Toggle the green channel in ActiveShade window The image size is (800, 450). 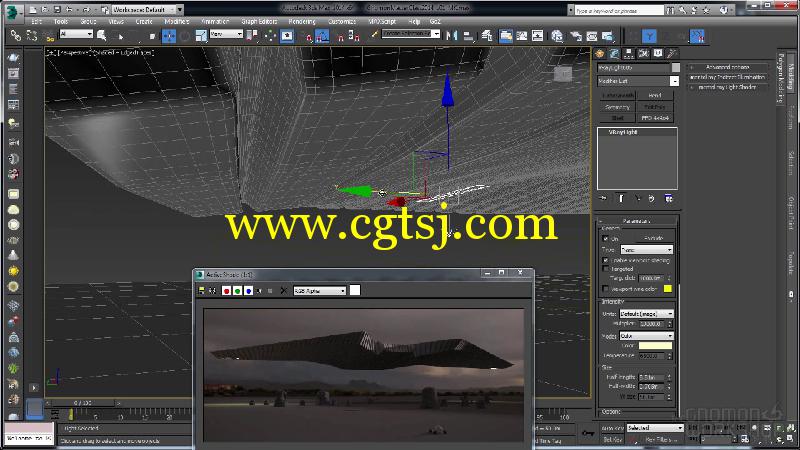[237, 290]
